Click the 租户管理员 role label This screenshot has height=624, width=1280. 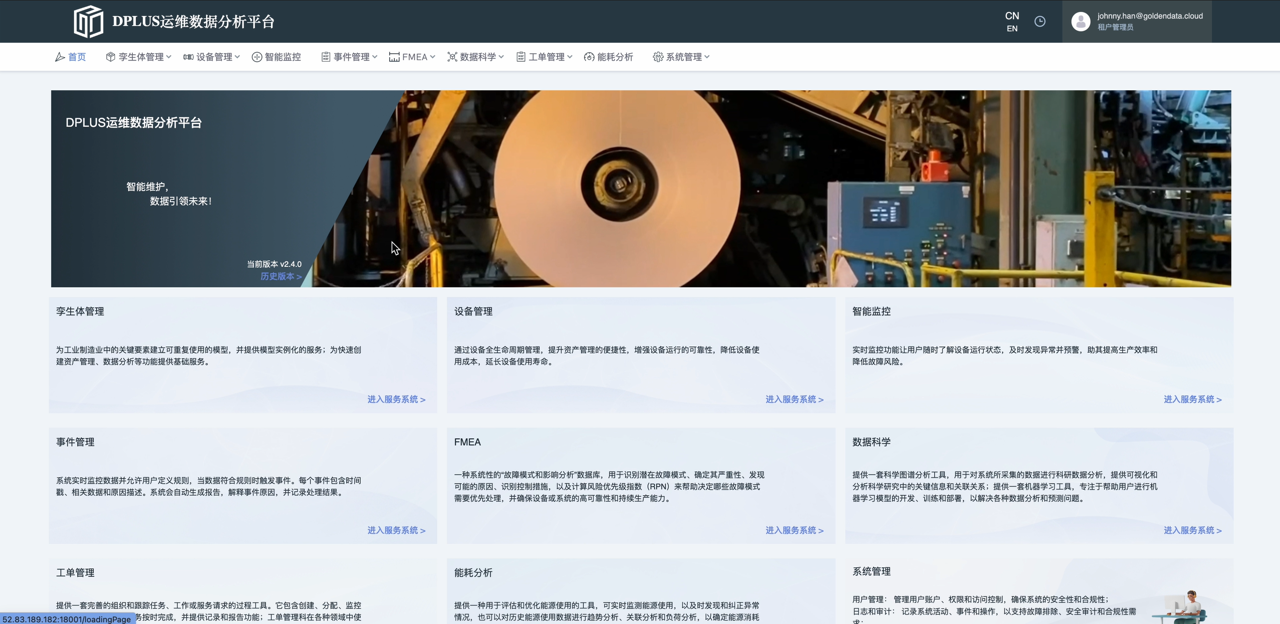[1115, 28]
